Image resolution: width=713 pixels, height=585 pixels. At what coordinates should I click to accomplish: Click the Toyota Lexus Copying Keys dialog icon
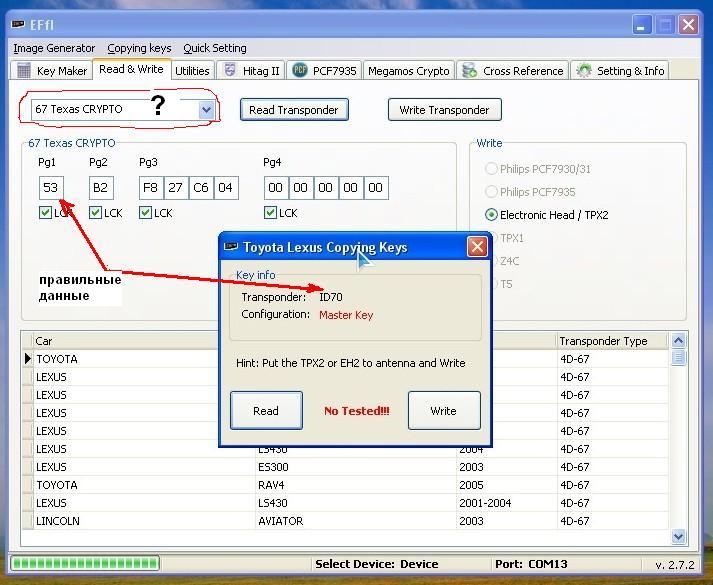pos(231,247)
